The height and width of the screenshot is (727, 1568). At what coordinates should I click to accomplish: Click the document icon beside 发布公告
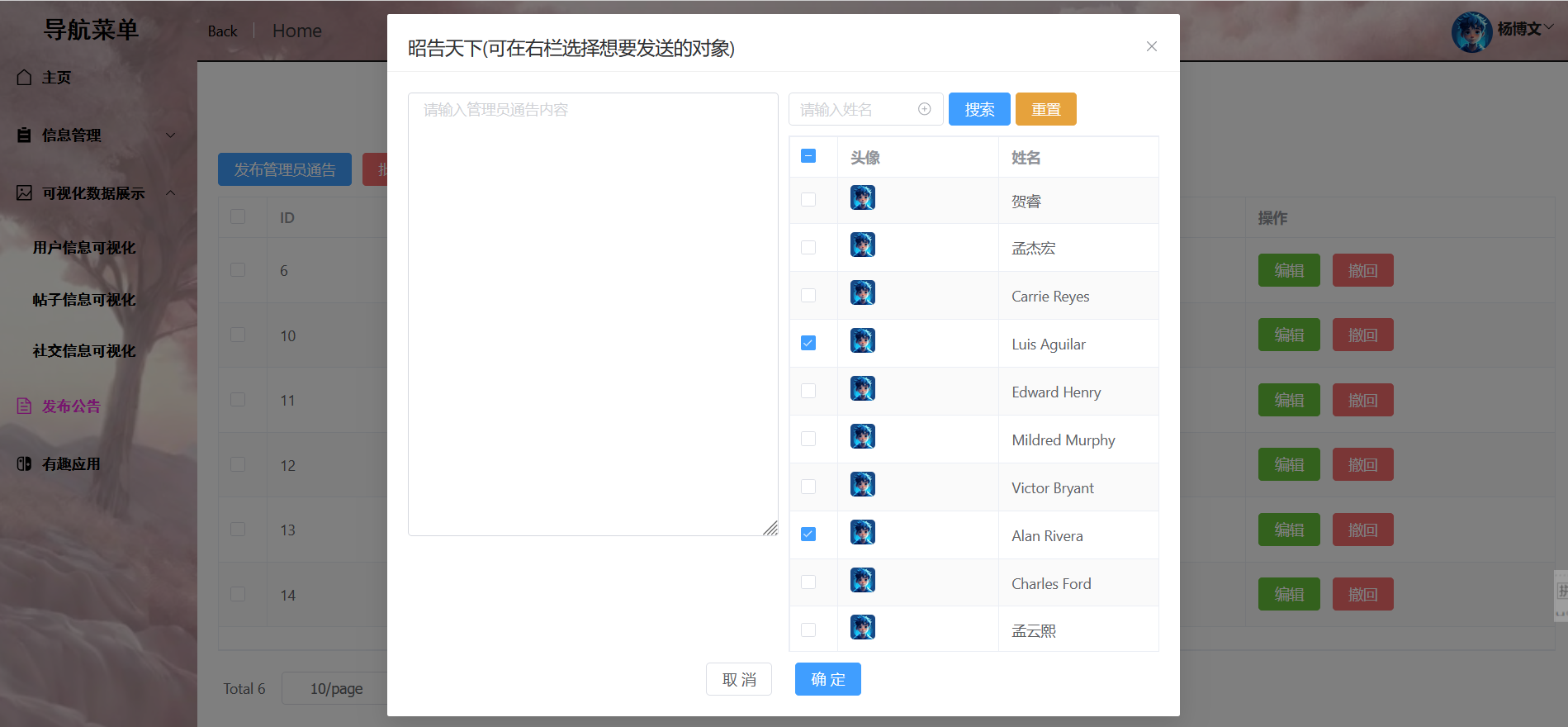tap(24, 406)
